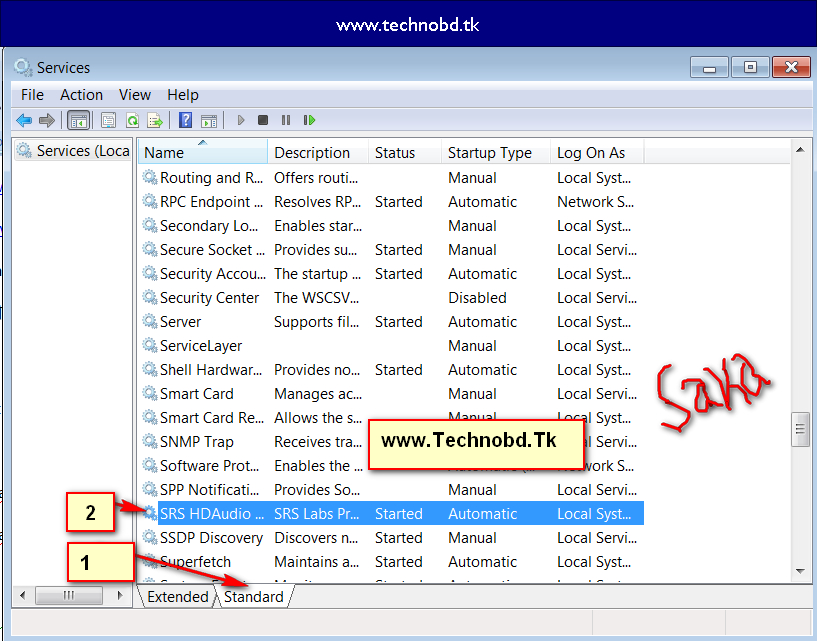Restart the service via toolbar icon
Viewport: 817px width, 641px height.
point(310,120)
